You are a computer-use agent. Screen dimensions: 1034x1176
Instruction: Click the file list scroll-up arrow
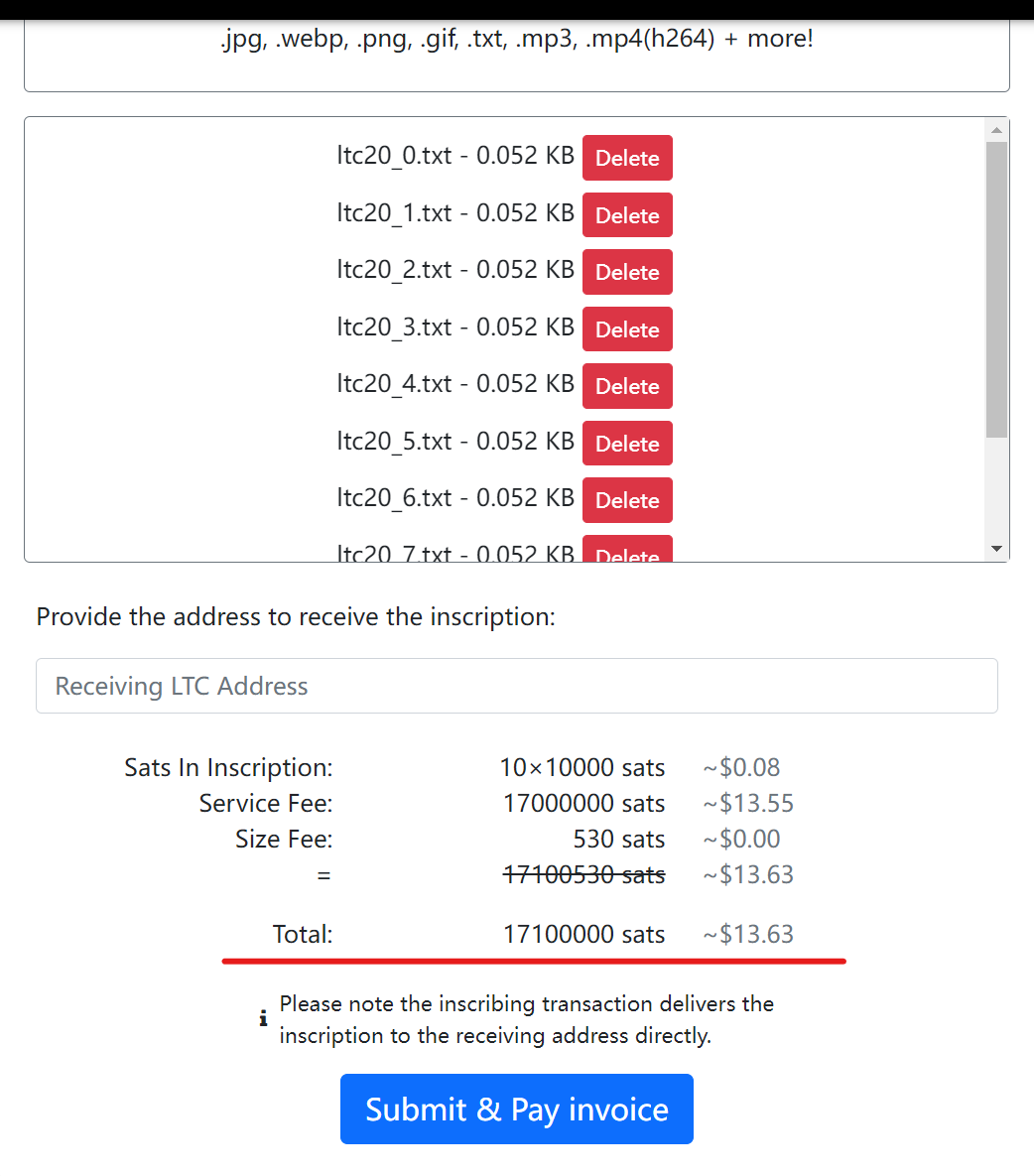coord(997,130)
